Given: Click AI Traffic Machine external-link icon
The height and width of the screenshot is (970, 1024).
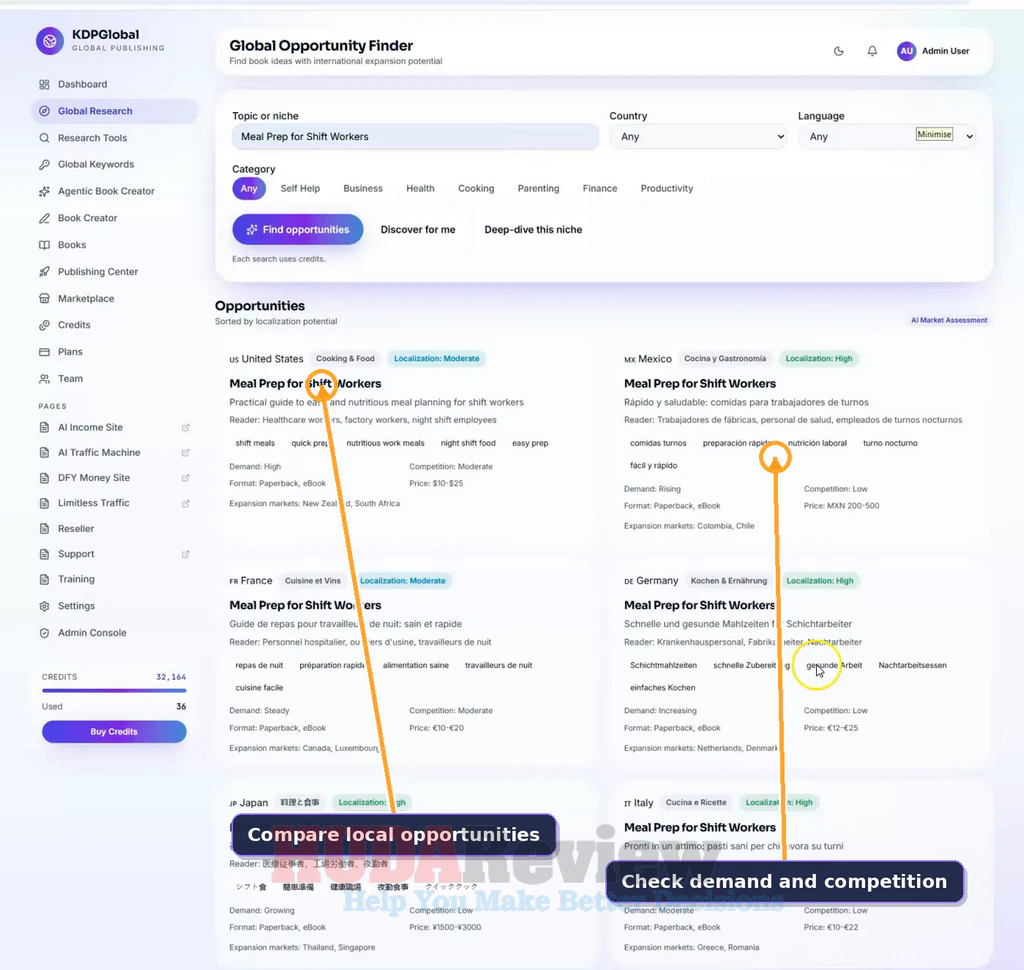Looking at the screenshot, I should 185,453.
